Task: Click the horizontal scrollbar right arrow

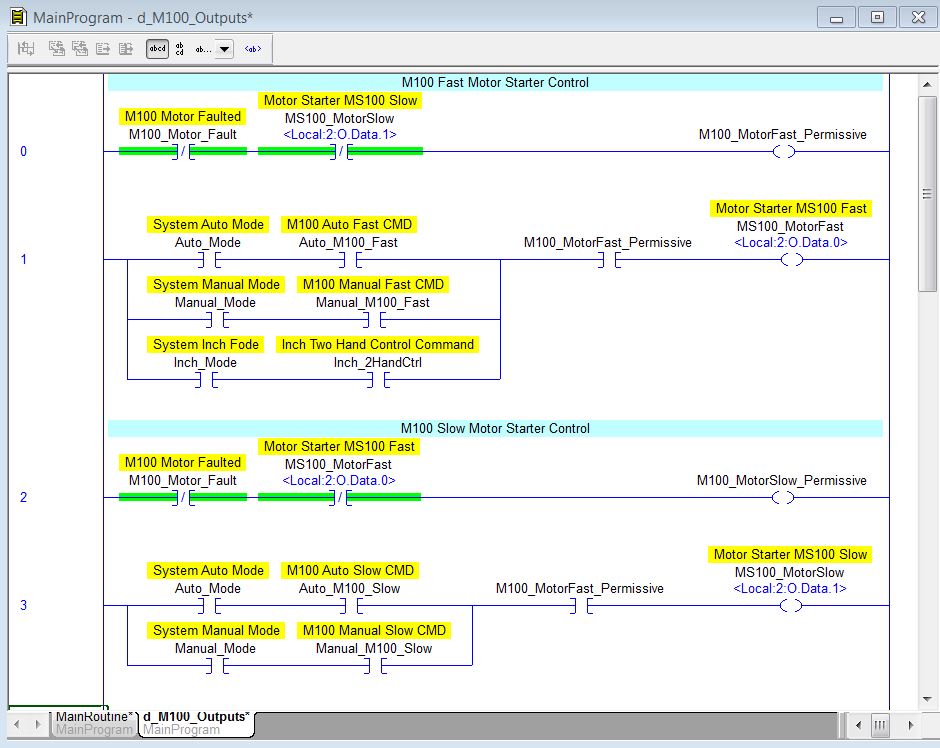Action: [911, 725]
